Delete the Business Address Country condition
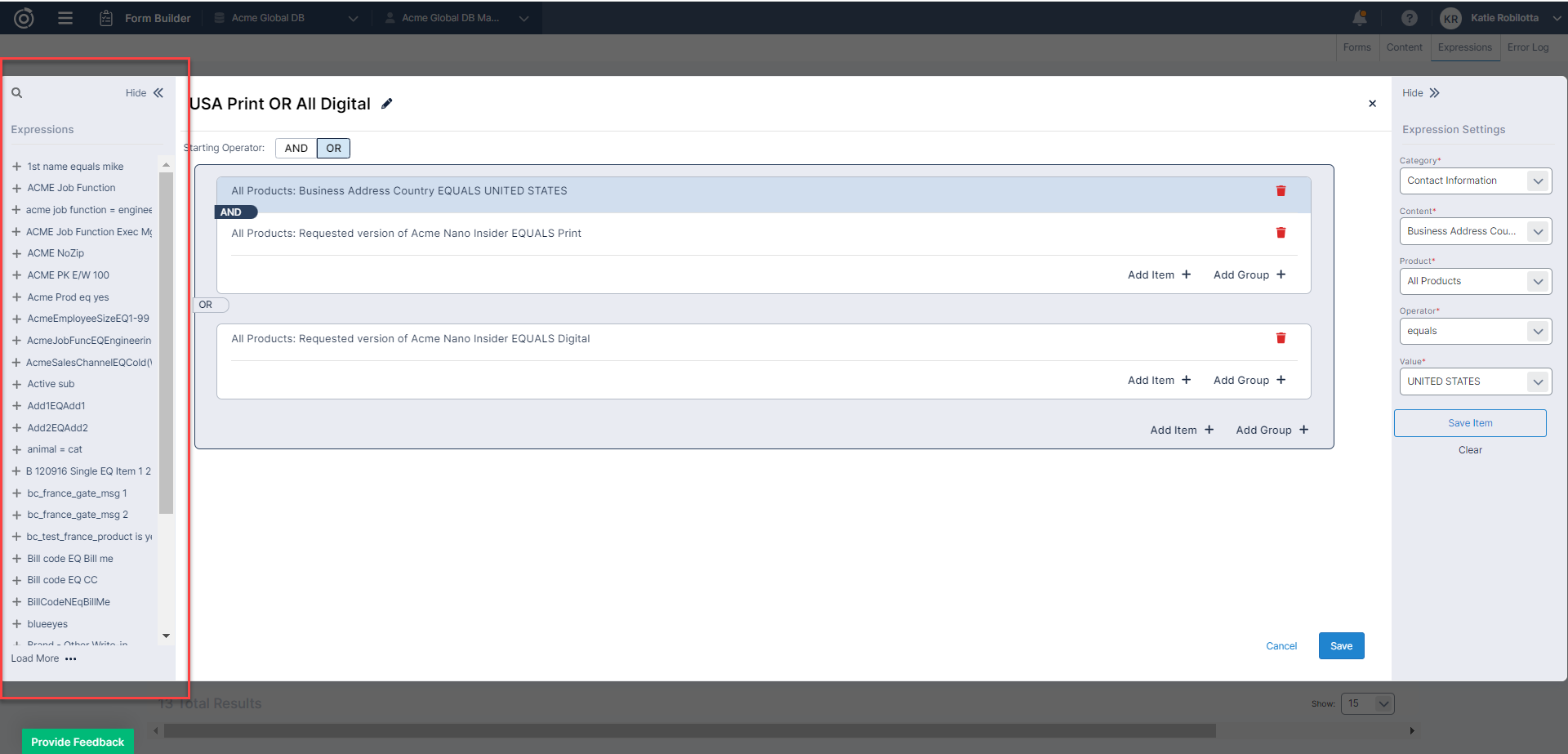This screenshot has width=1568, height=754. coord(1281,191)
